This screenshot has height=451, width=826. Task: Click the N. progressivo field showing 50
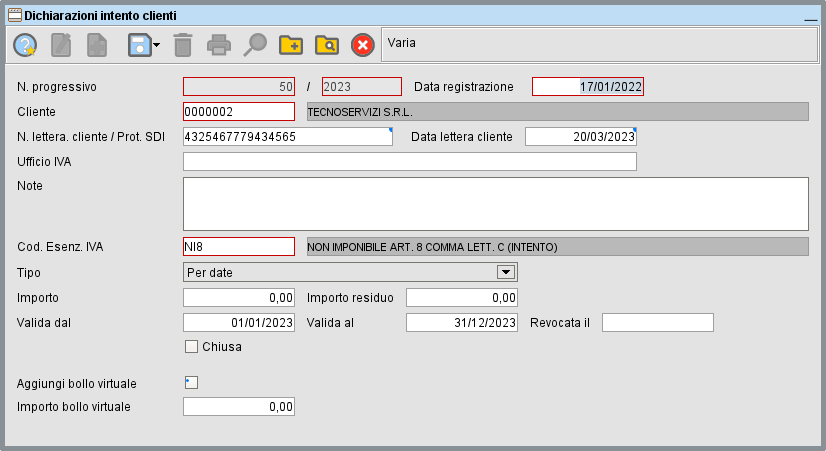239,86
